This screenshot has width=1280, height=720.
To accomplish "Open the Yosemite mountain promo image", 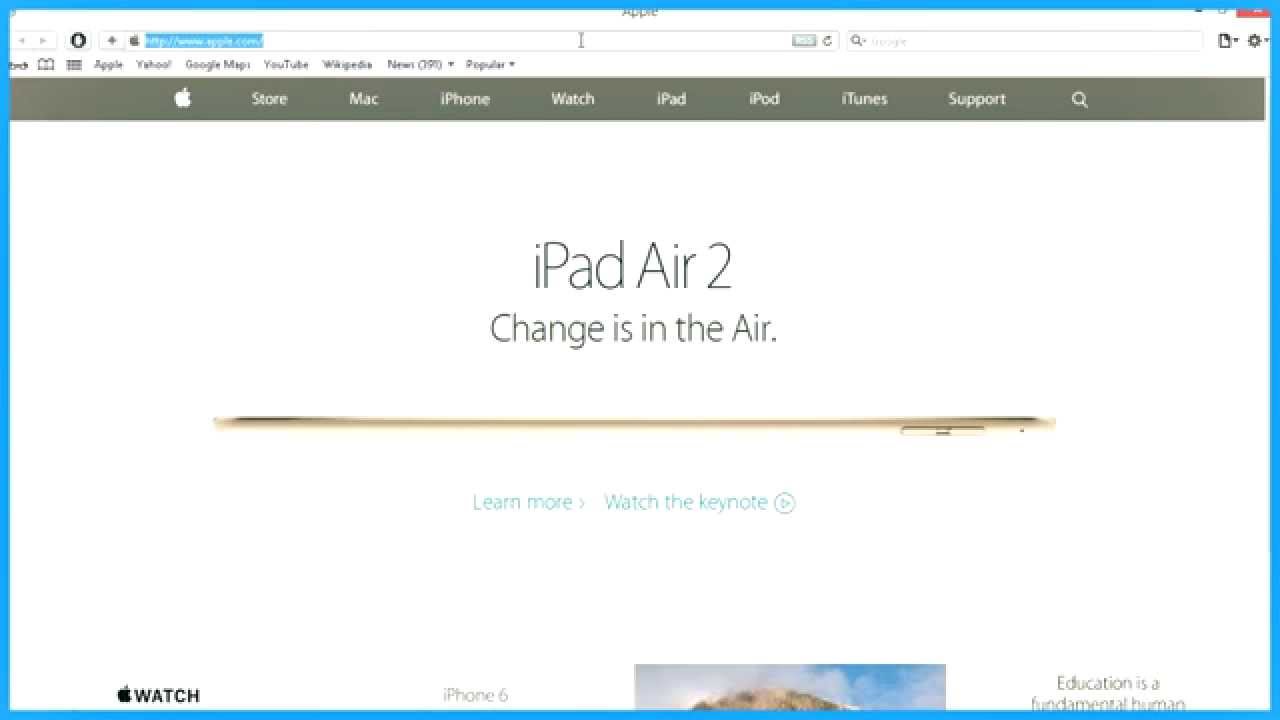I will [790, 687].
